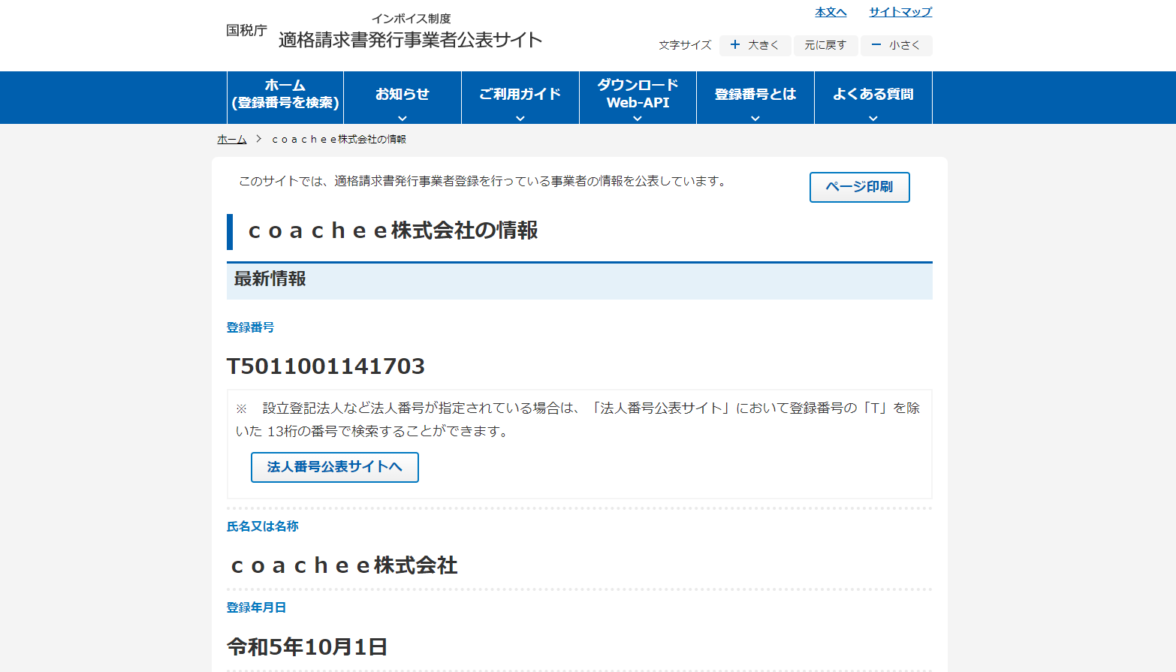Open the 登録番号とは menu item
This screenshot has height=672, width=1176.
tap(755, 96)
